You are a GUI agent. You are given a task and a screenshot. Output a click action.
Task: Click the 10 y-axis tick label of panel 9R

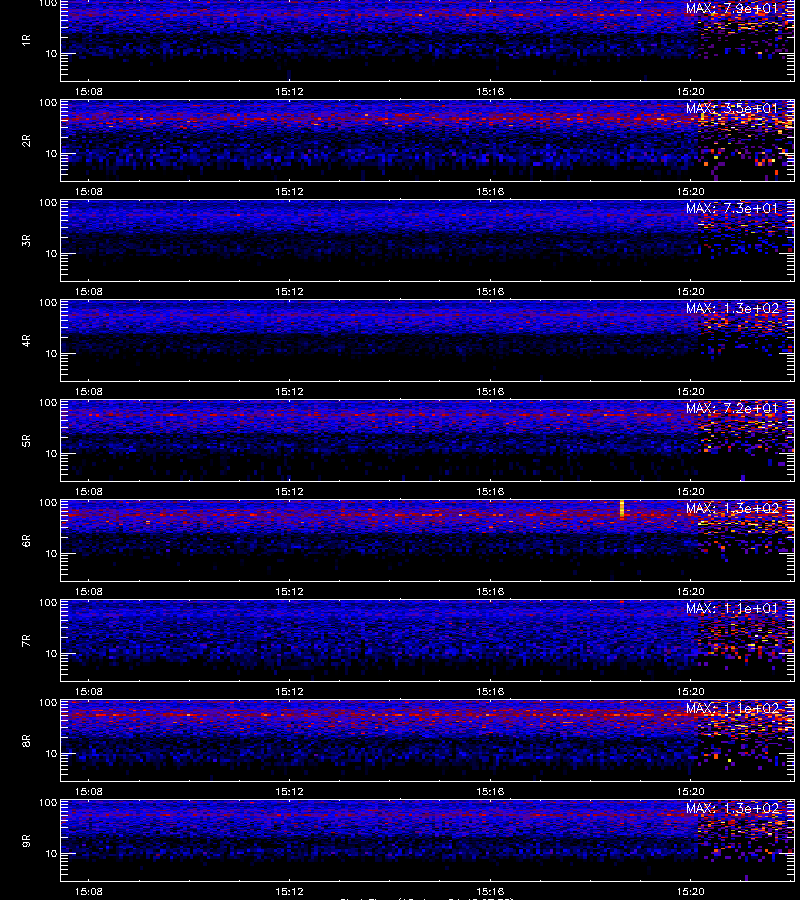[x=51, y=854]
